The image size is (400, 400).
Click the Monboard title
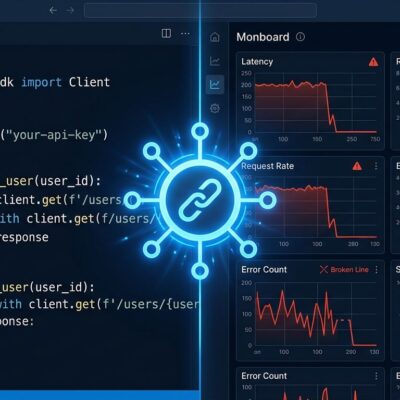[263, 37]
